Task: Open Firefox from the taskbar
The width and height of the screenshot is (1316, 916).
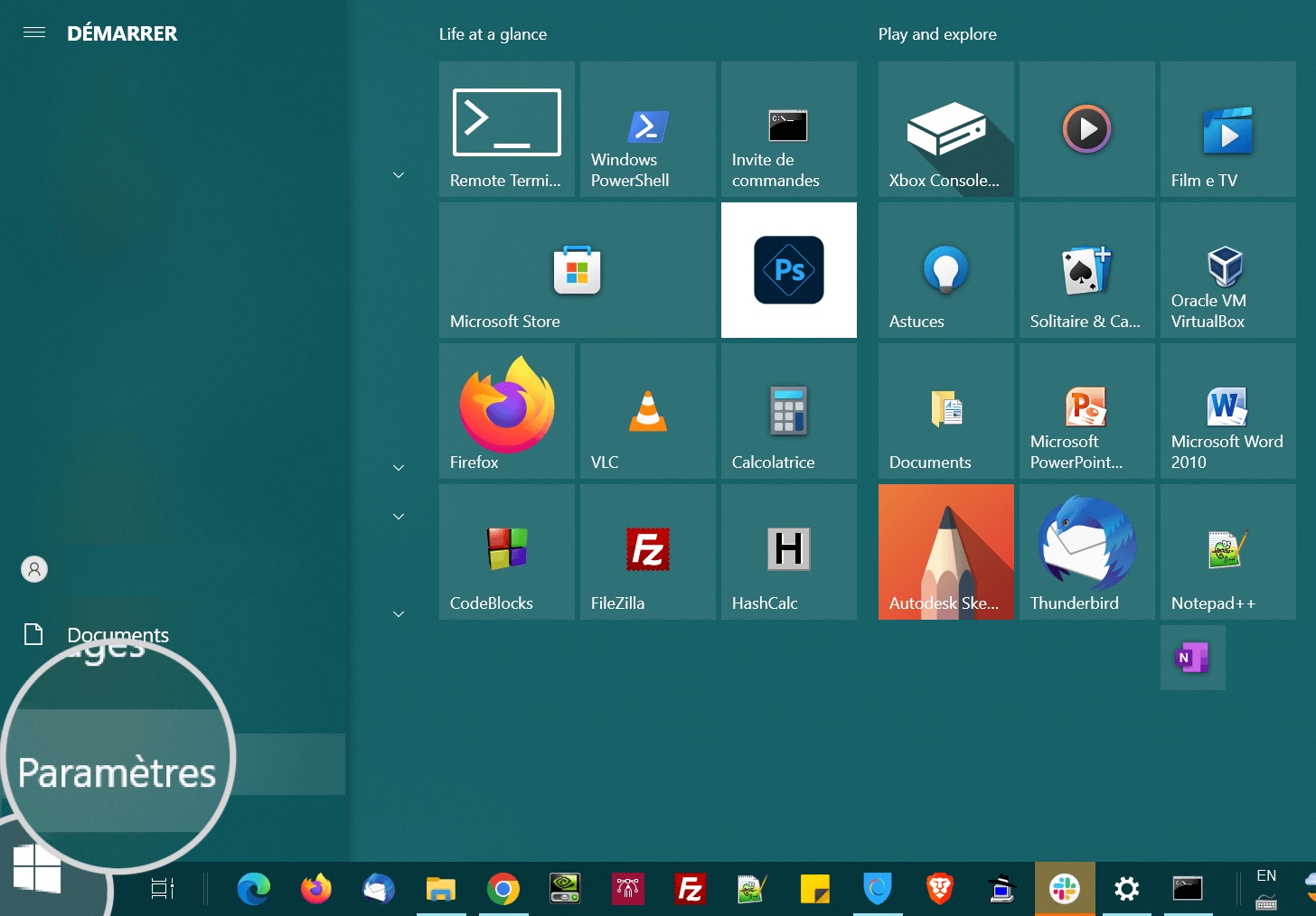Action: coord(316,889)
